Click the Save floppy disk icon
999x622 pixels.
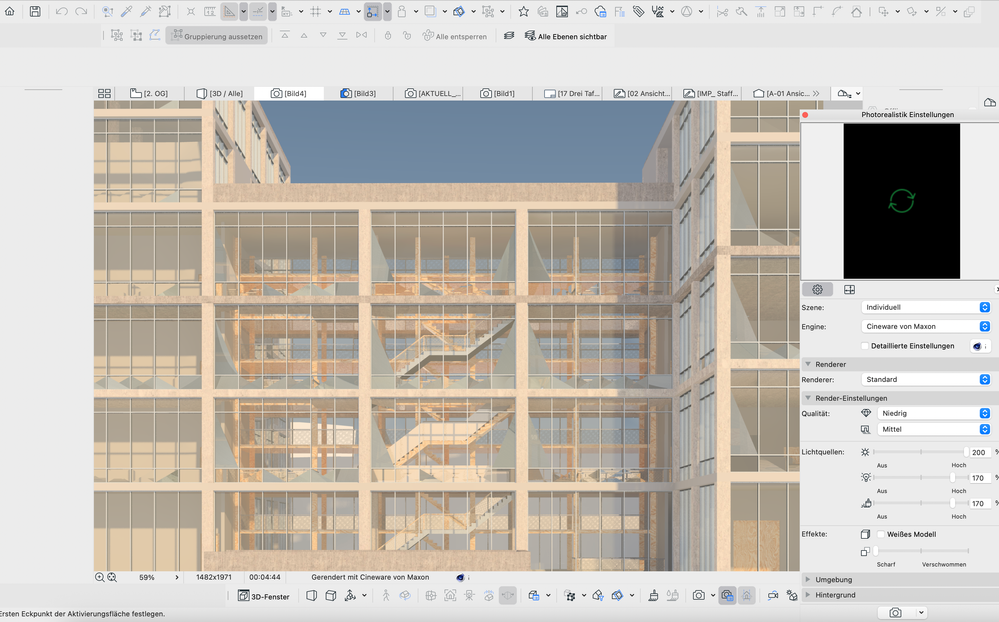point(35,11)
